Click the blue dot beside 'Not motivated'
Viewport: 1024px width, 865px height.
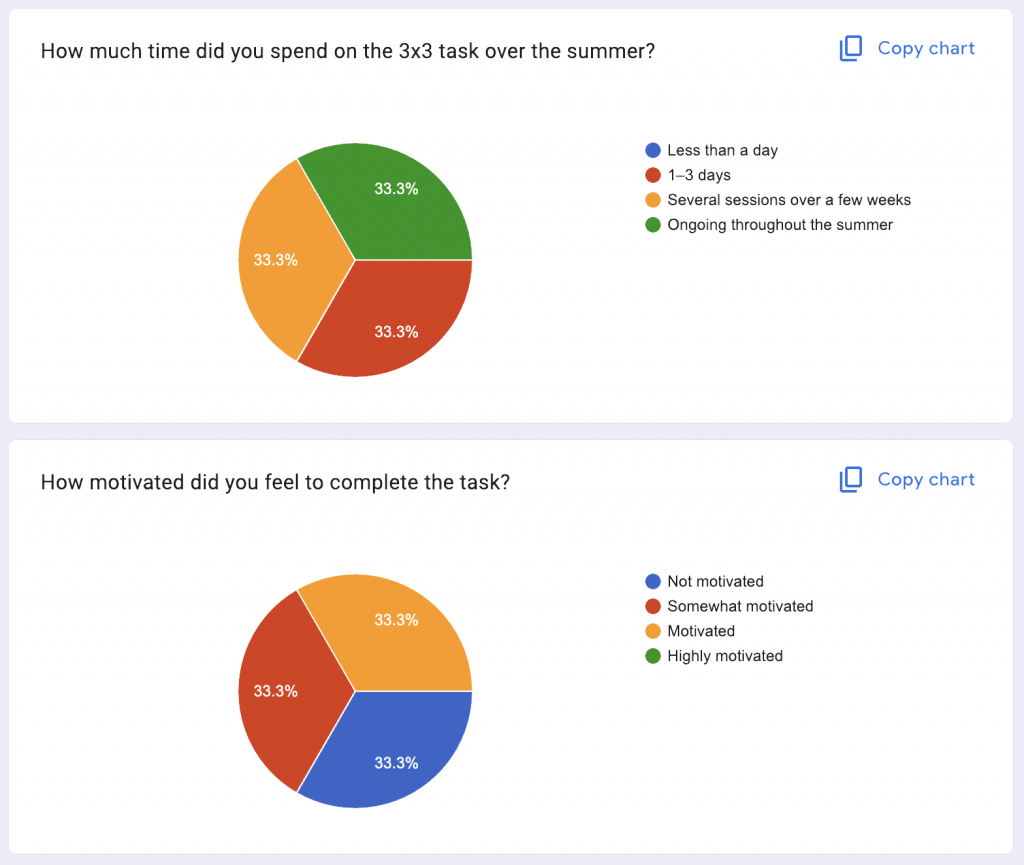click(653, 581)
